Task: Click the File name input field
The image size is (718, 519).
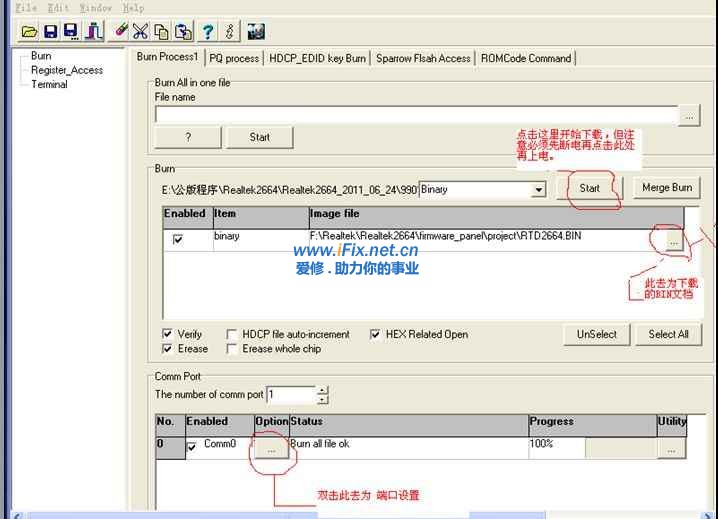Action: [415, 115]
